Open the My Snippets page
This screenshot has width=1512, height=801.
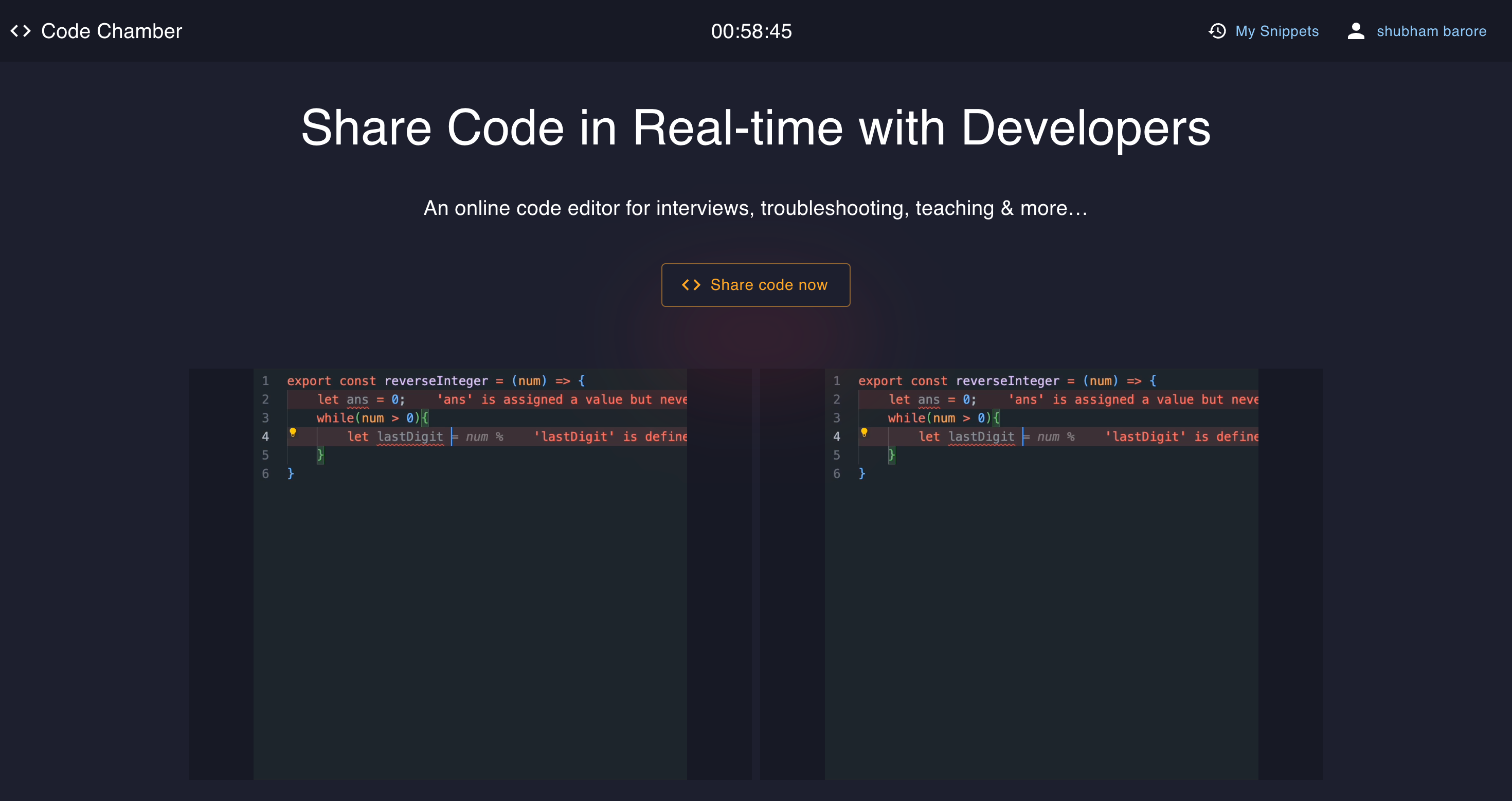(x=1277, y=30)
